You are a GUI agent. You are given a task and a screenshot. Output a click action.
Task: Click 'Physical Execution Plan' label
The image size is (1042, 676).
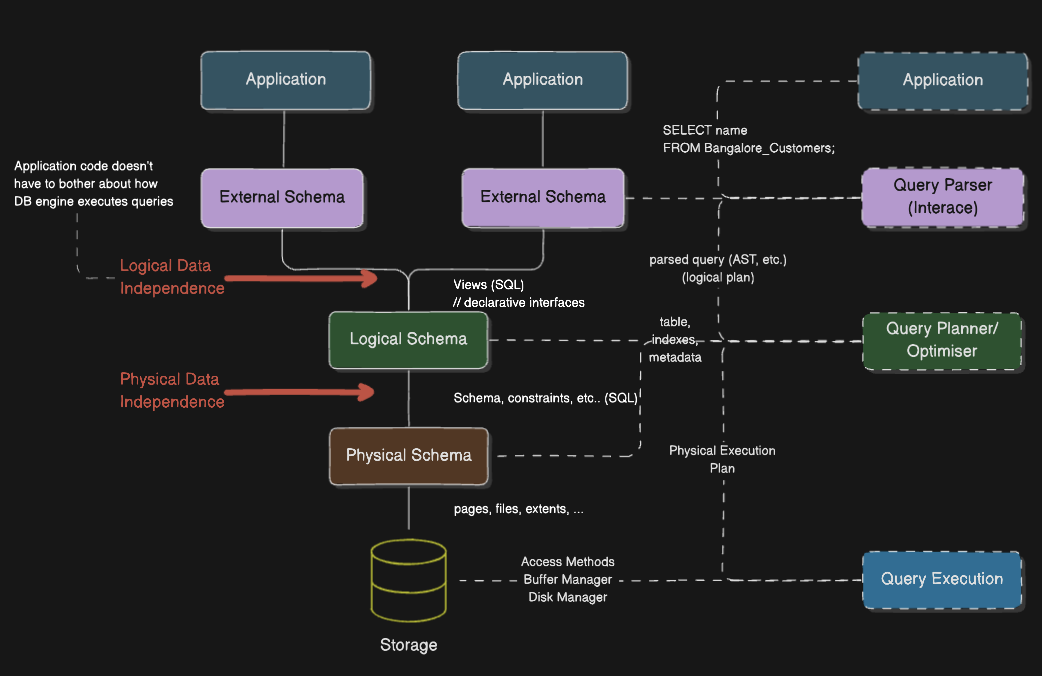click(722, 459)
